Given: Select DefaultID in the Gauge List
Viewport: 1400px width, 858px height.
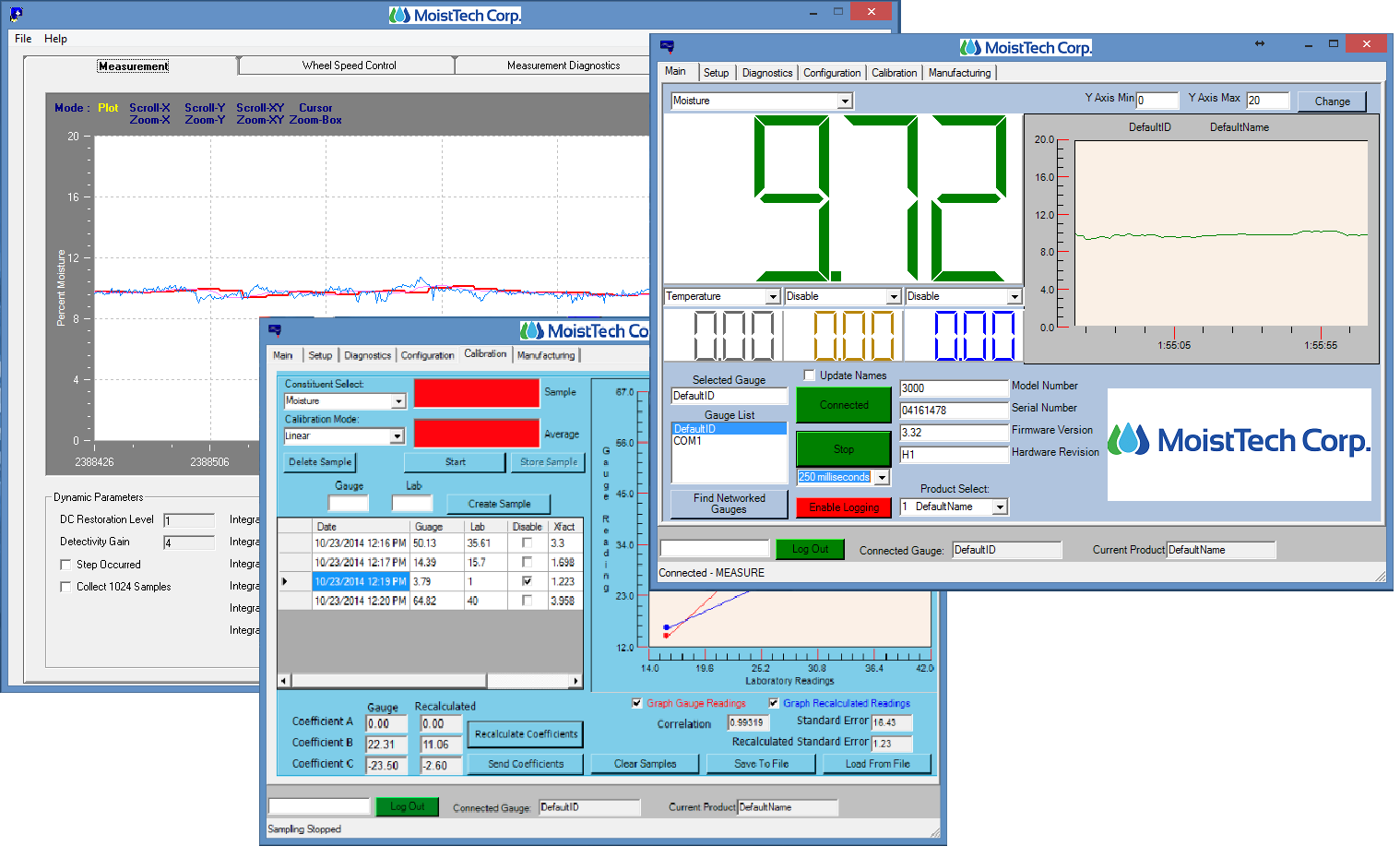Looking at the screenshot, I should click(x=729, y=429).
